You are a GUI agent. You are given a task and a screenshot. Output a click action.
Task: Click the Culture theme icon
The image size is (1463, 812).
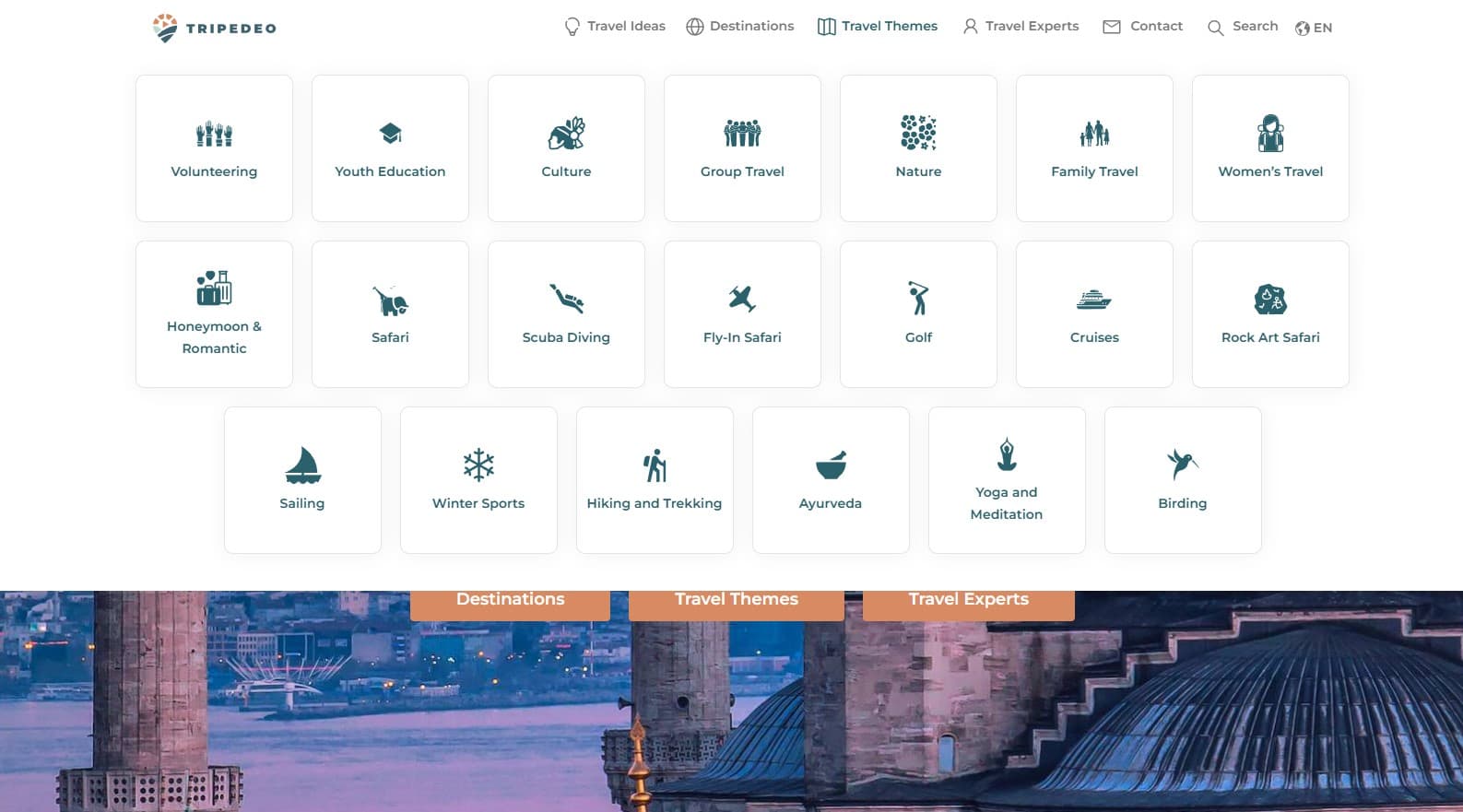pyautogui.click(x=566, y=134)
